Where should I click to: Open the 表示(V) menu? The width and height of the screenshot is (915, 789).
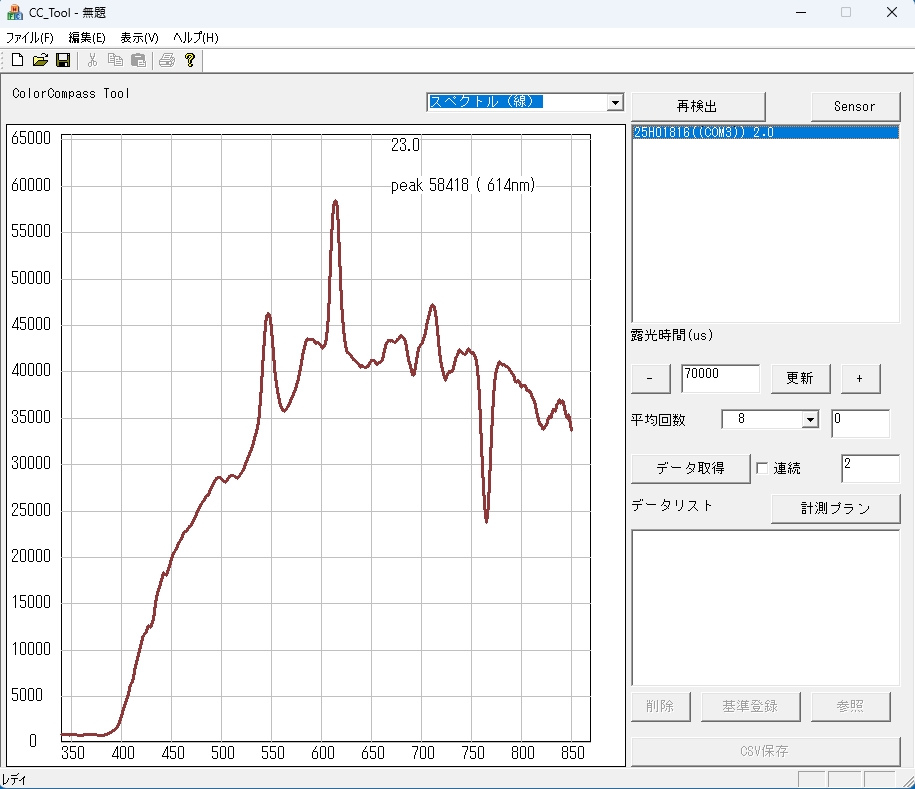point(139,38)
